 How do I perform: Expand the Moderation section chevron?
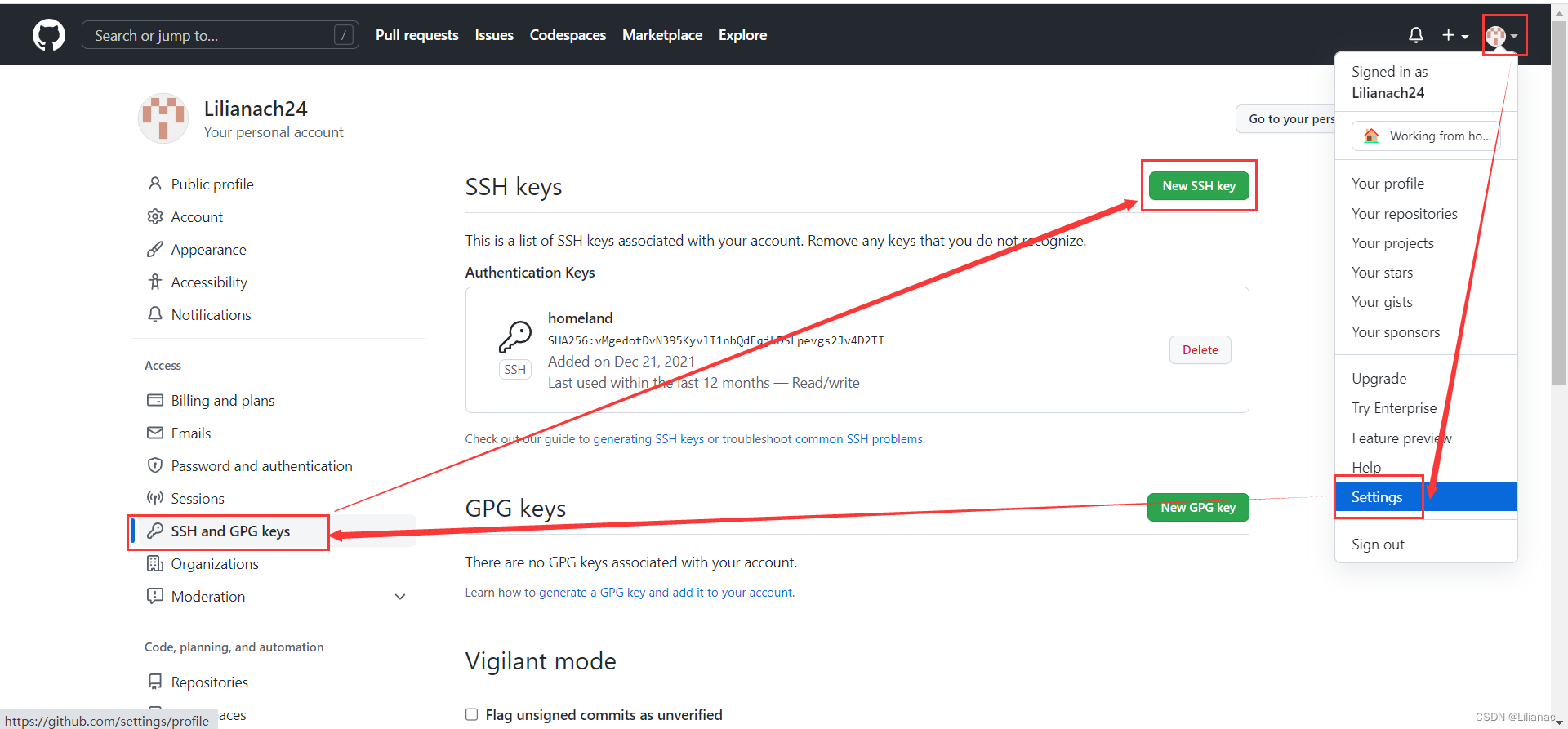(400, 597)
